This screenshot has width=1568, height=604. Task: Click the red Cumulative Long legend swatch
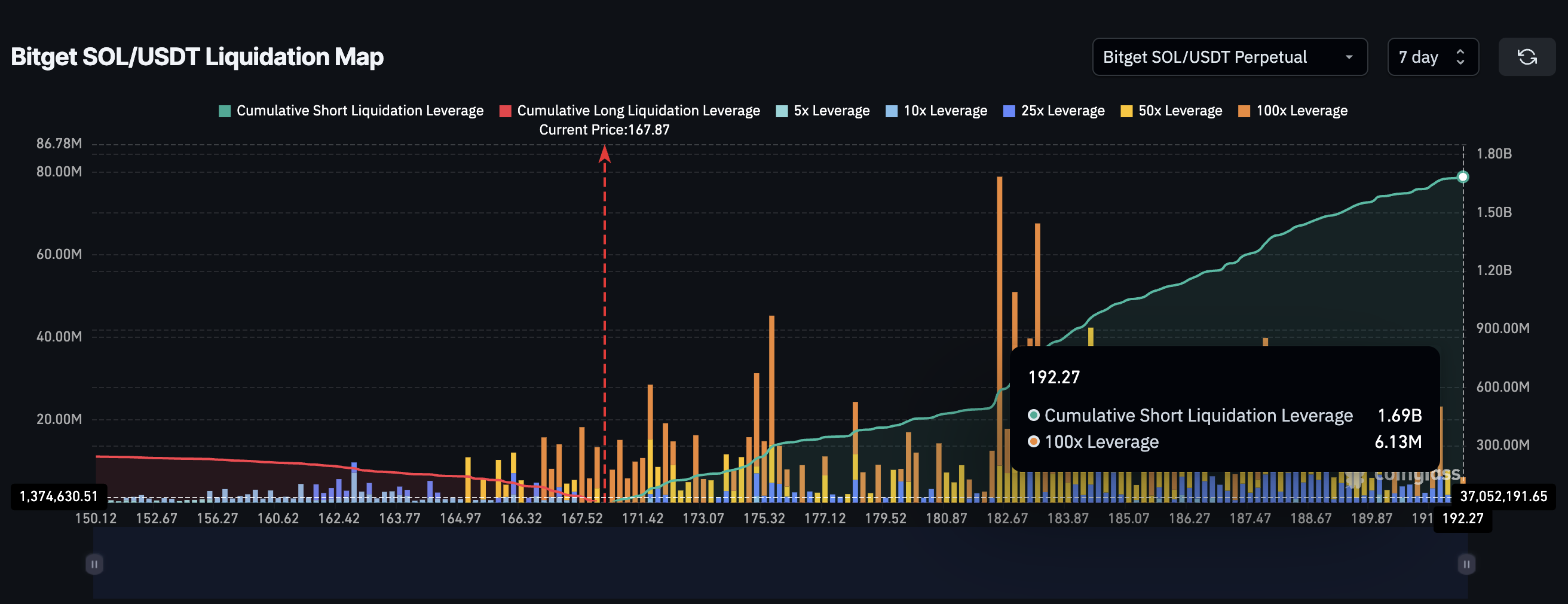coord(504,110)
